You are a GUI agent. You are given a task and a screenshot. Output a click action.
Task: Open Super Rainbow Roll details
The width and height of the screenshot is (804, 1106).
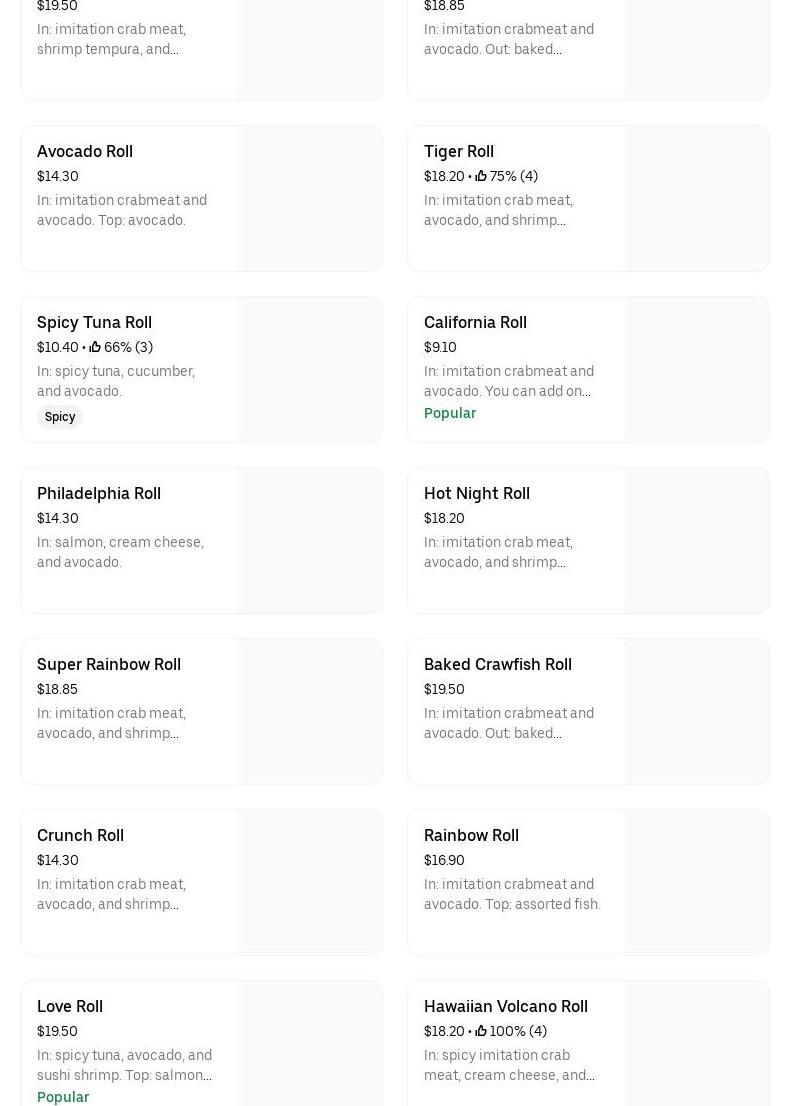pyautogui.click(x=109, y=664)
